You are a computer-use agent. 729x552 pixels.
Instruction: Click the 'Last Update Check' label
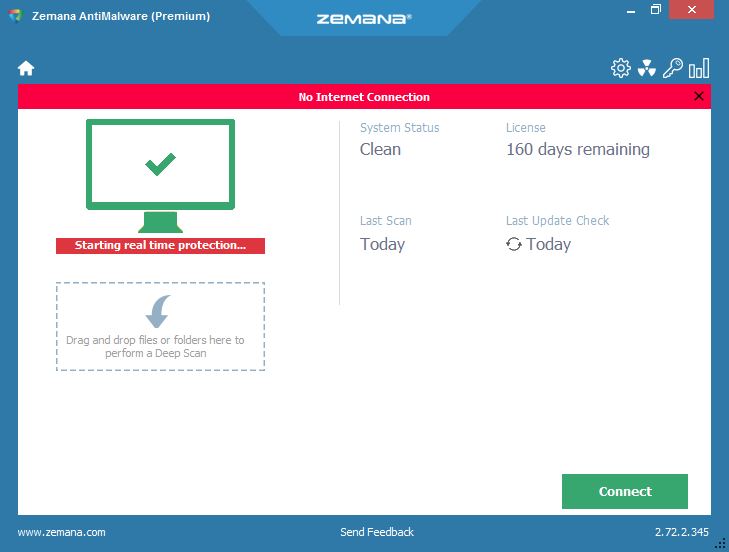557,220
